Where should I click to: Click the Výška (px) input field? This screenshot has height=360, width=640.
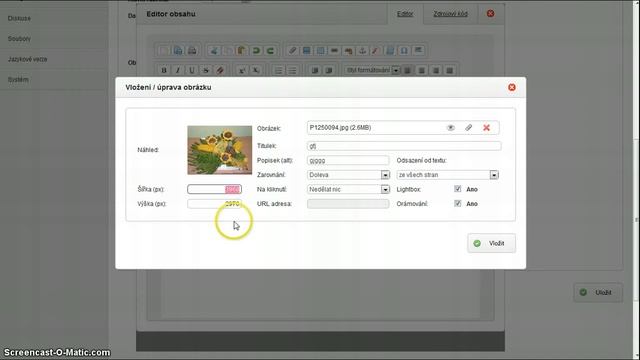click(214, 204)
